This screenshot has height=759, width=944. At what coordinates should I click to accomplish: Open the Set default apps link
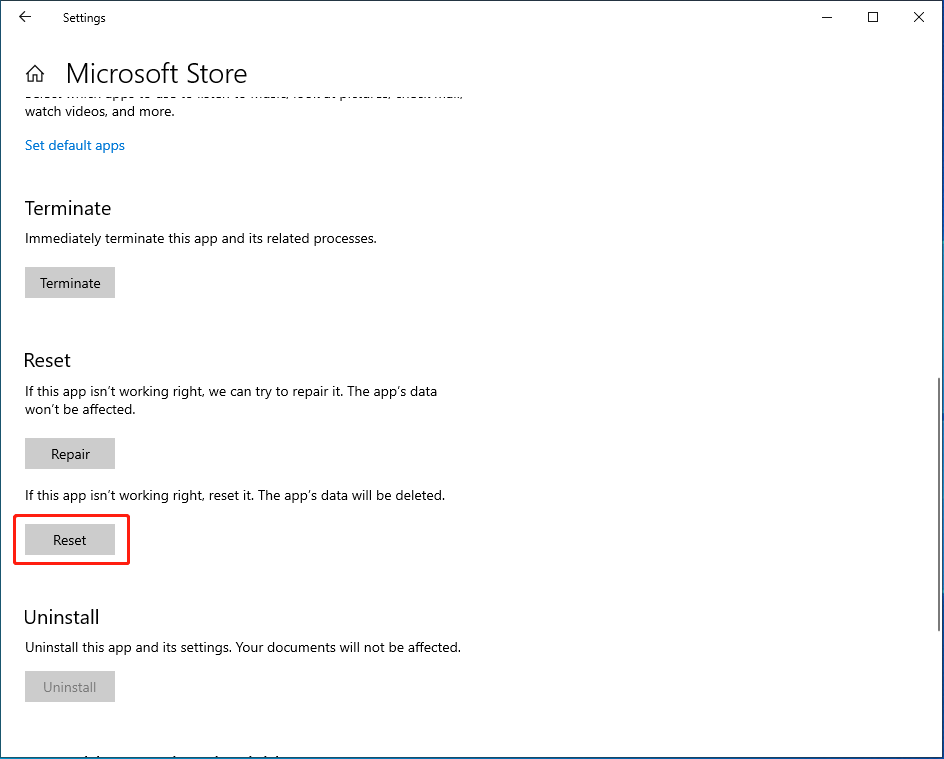[75, 145]
